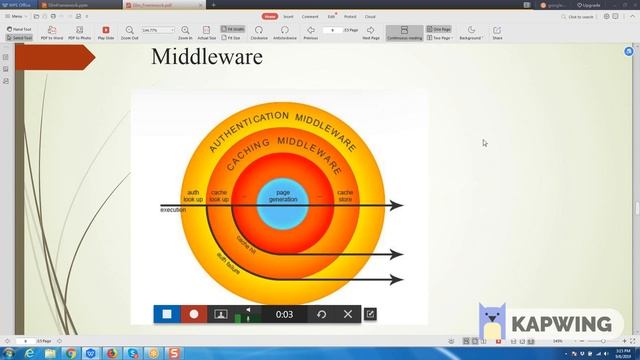Restart the recording with undo arrow
Screen dimensions: 640x360
click(x=321, y=314)
